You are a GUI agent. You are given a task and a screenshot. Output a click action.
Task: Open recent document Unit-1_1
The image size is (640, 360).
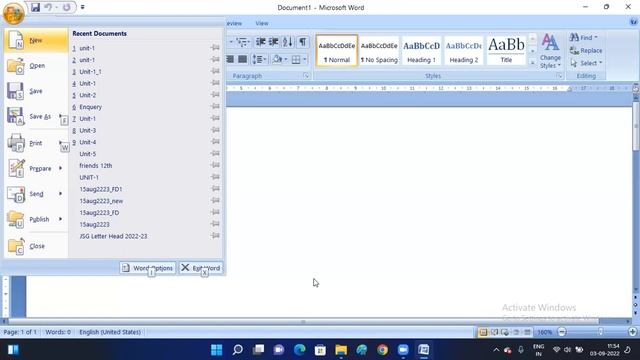tap(91, 71)
